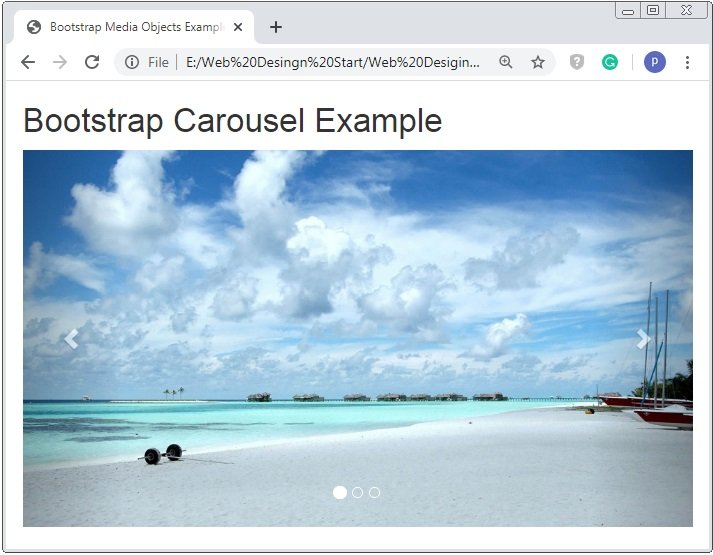Click the globe favicon on the tab
Screen dimensions: 713x555
coord(34,27)
